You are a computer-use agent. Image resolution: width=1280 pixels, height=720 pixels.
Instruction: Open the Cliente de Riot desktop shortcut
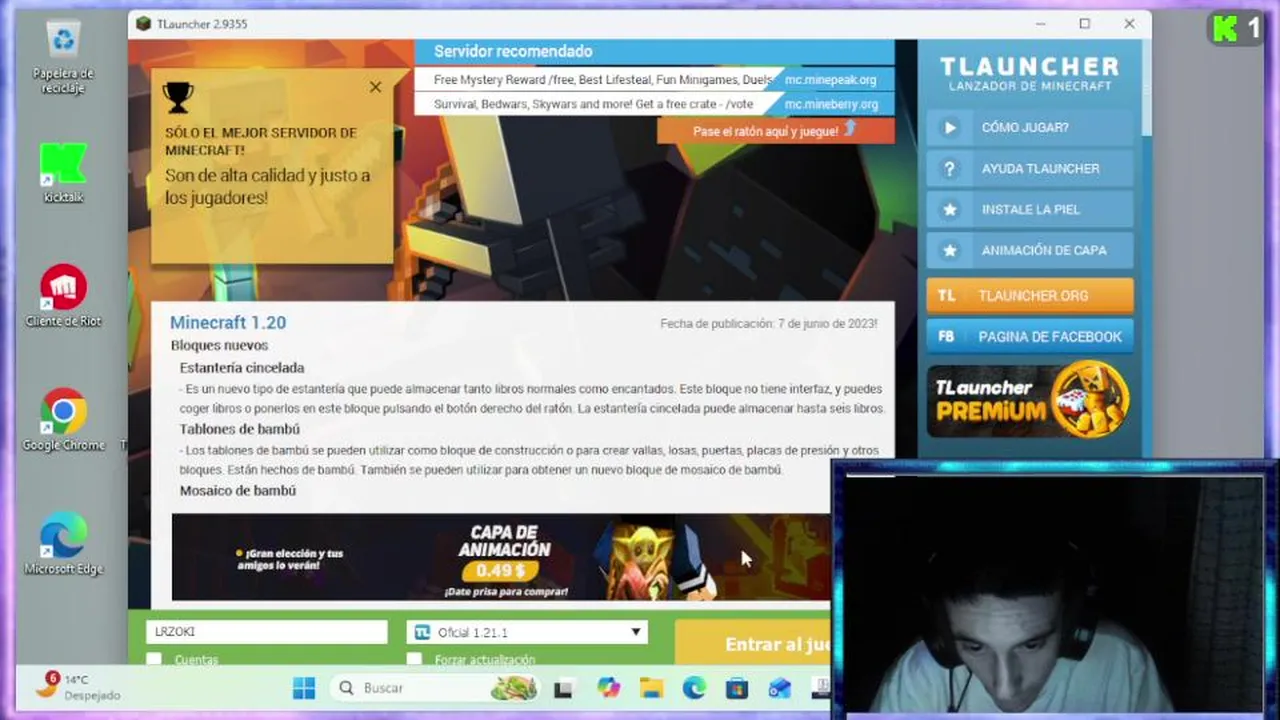click(x=63, y=296)
